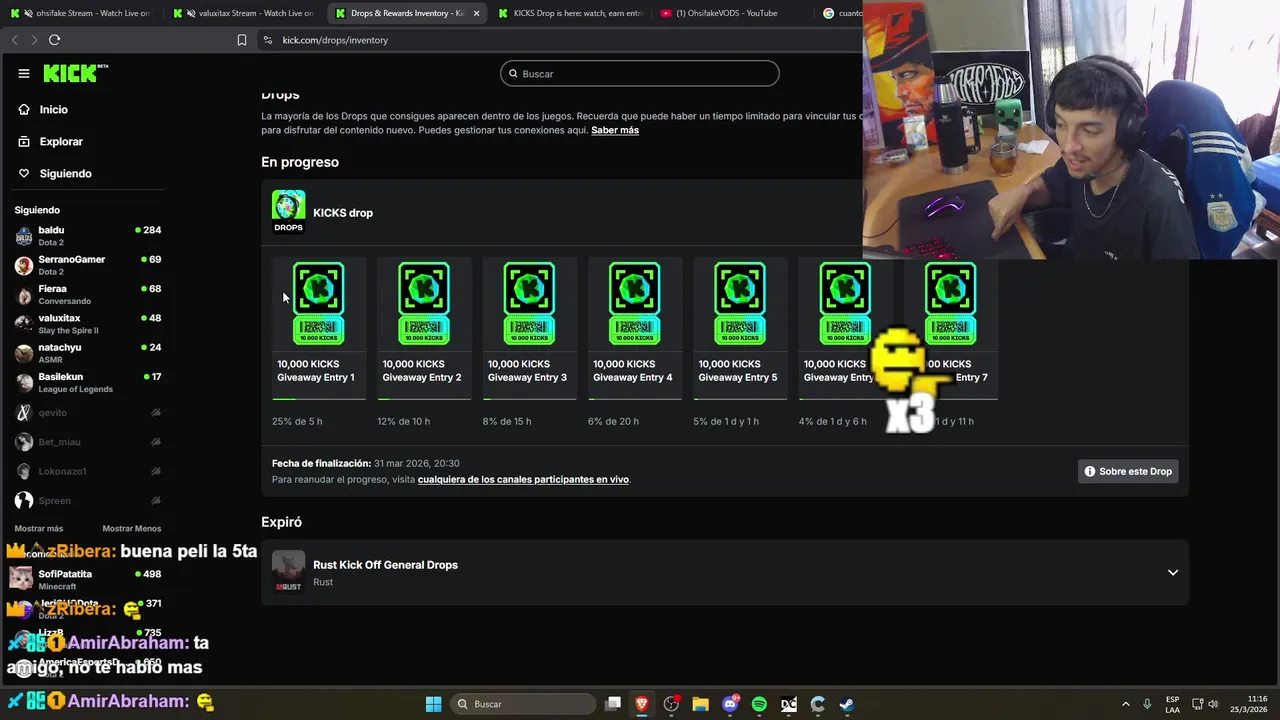Select Giveaway Entry 7 reward icon
The width and height of the screenshot is (1280, 720).
pyautogui.click(x=950, y=304)
